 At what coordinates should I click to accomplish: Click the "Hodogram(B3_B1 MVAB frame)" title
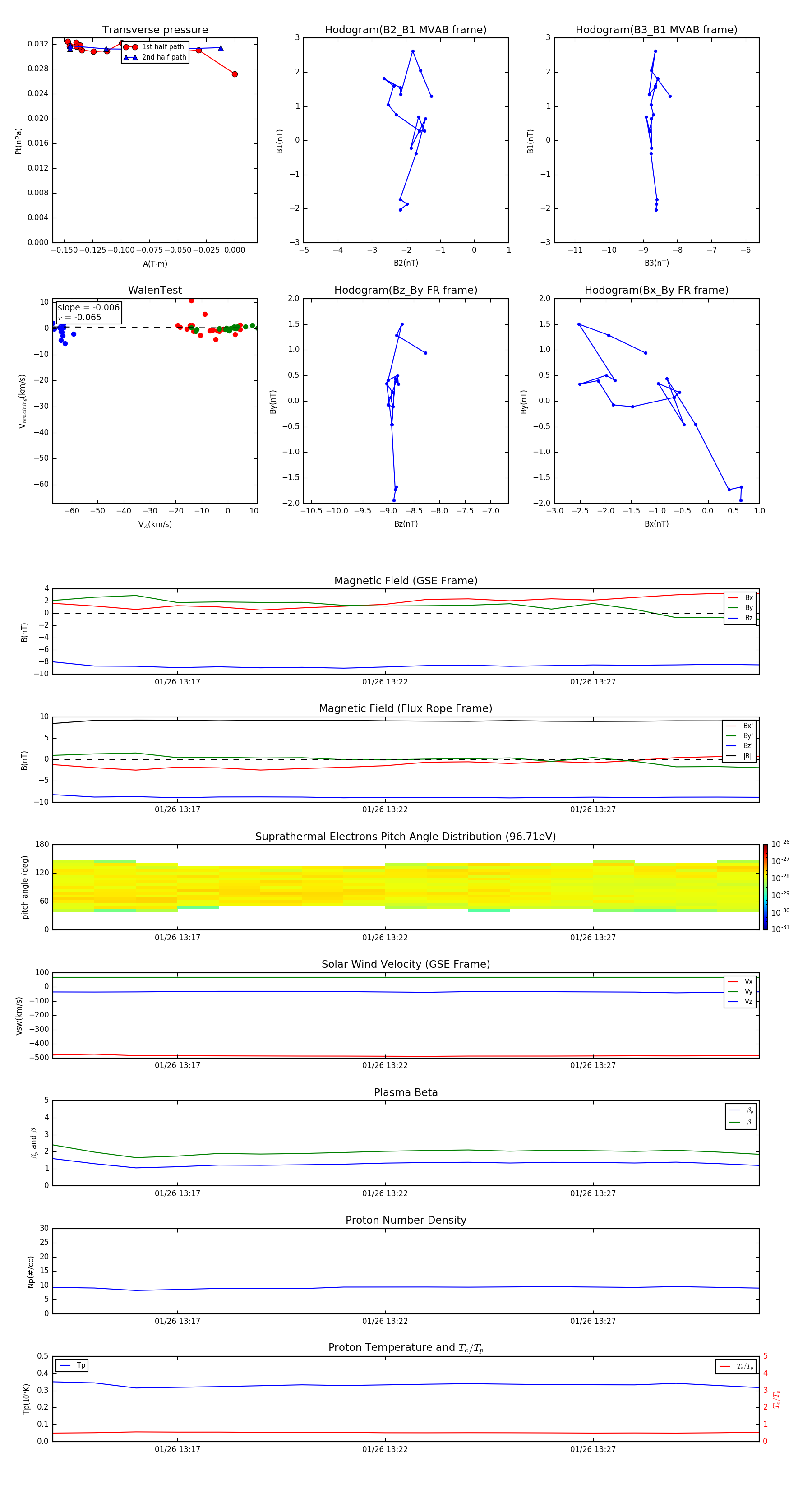[x=656, y=30]
